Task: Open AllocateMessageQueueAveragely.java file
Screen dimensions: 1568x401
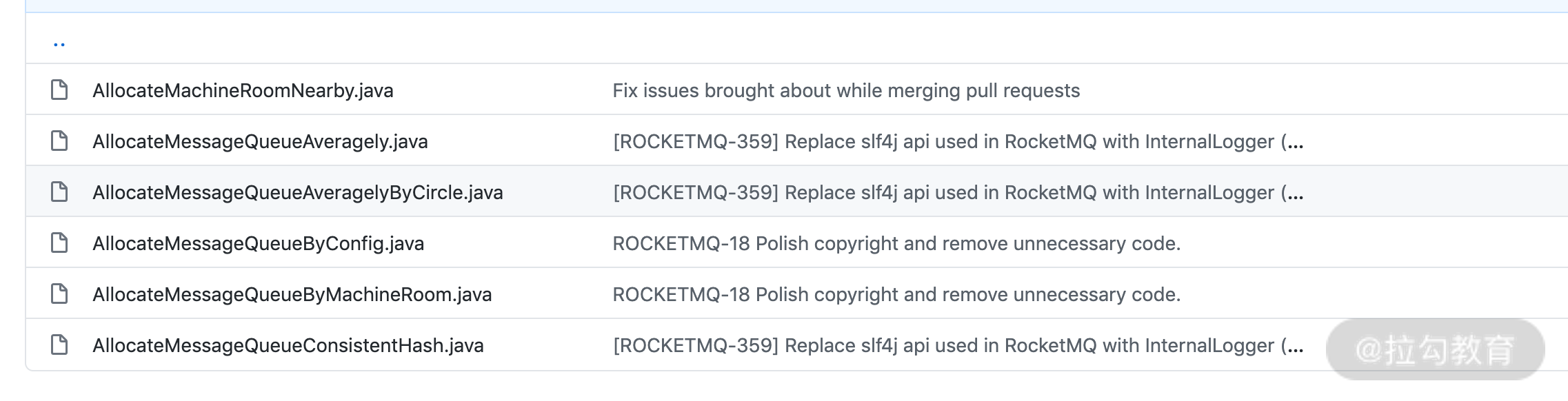Action: pos(260,142)
